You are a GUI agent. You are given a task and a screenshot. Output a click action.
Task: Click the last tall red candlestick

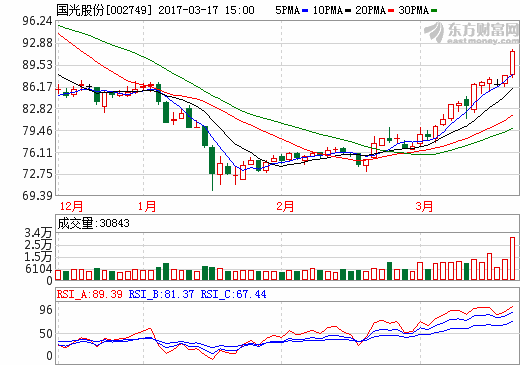click(512, 63)
